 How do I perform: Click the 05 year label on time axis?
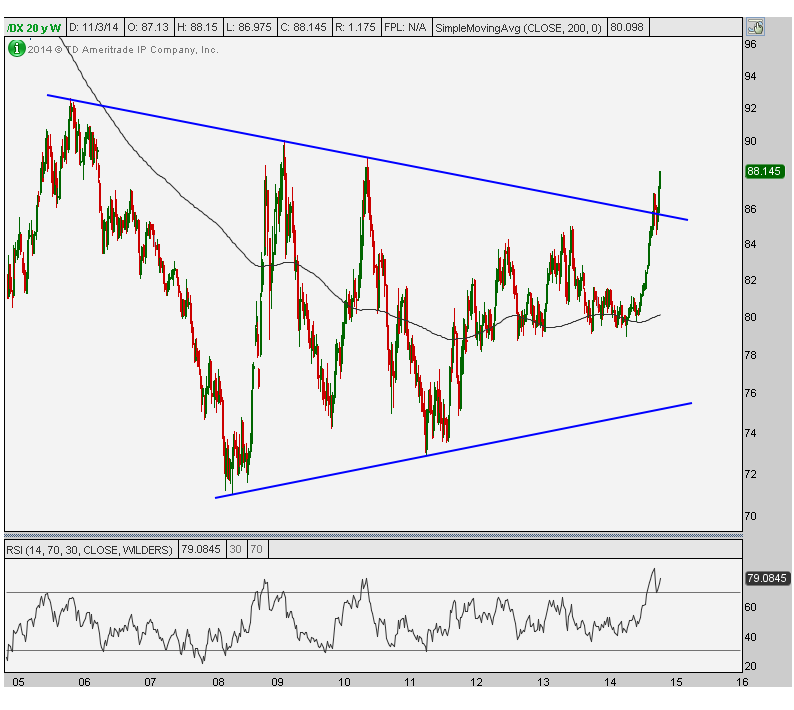18,682
